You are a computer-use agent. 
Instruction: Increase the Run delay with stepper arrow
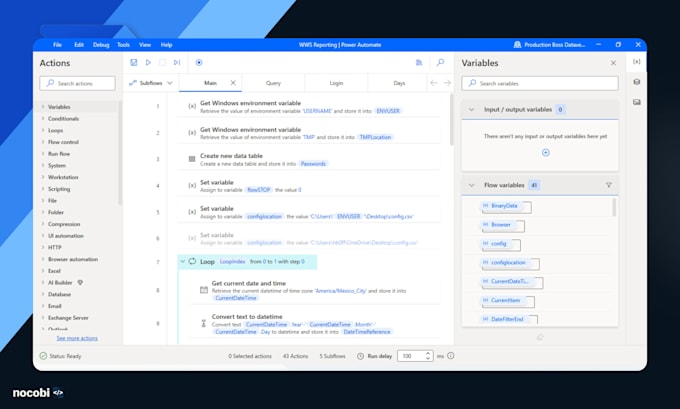pos(428,353)
